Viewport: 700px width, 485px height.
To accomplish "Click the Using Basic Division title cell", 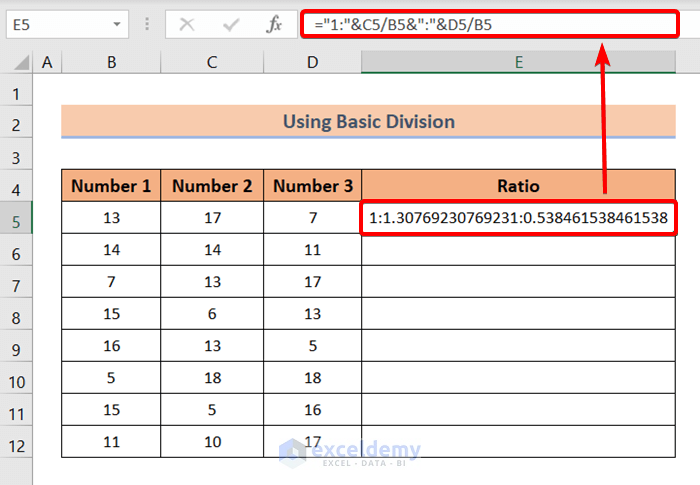I will click(368, 121).
